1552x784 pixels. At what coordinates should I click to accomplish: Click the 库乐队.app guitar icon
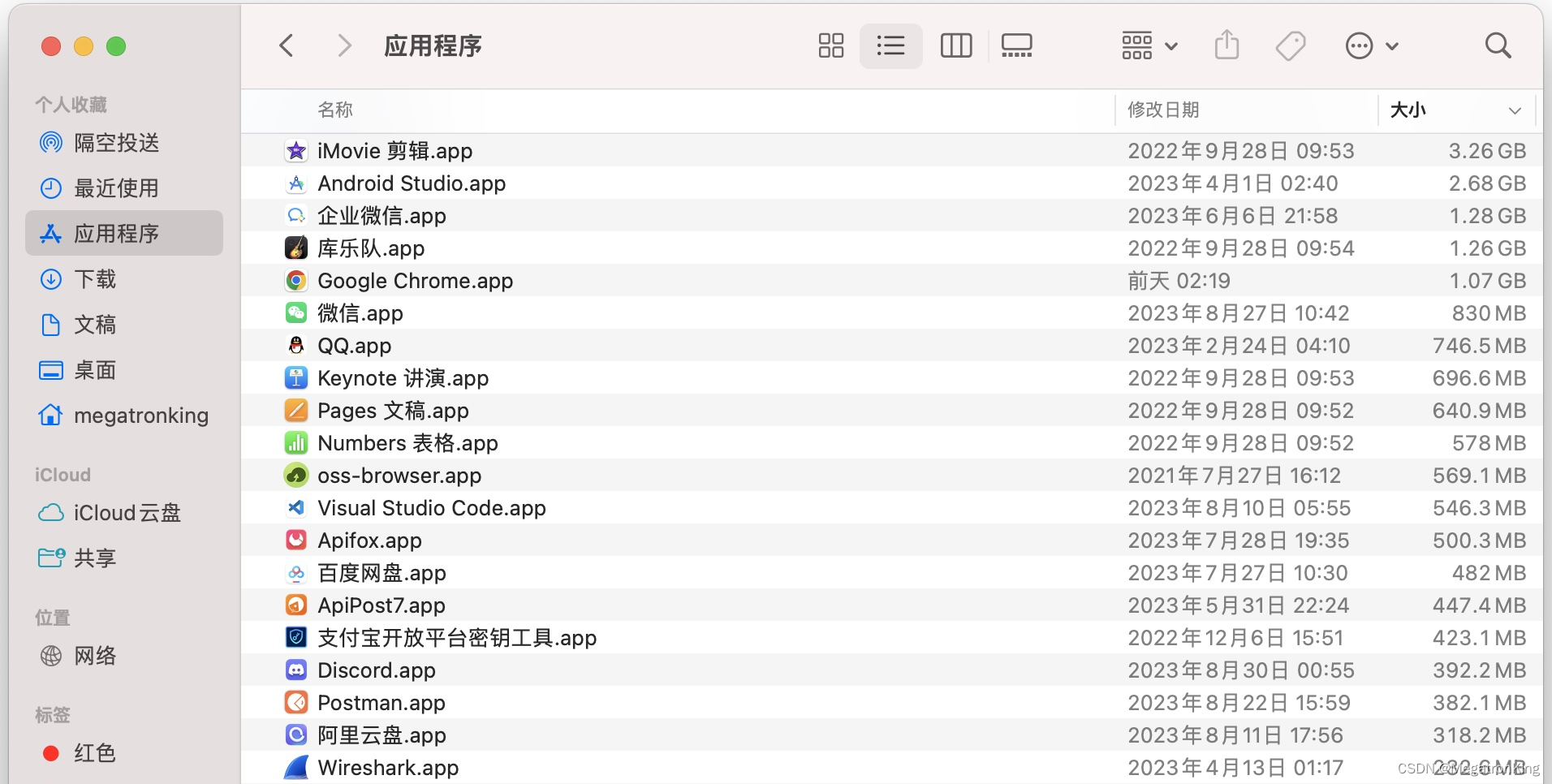tap(296, 248)
